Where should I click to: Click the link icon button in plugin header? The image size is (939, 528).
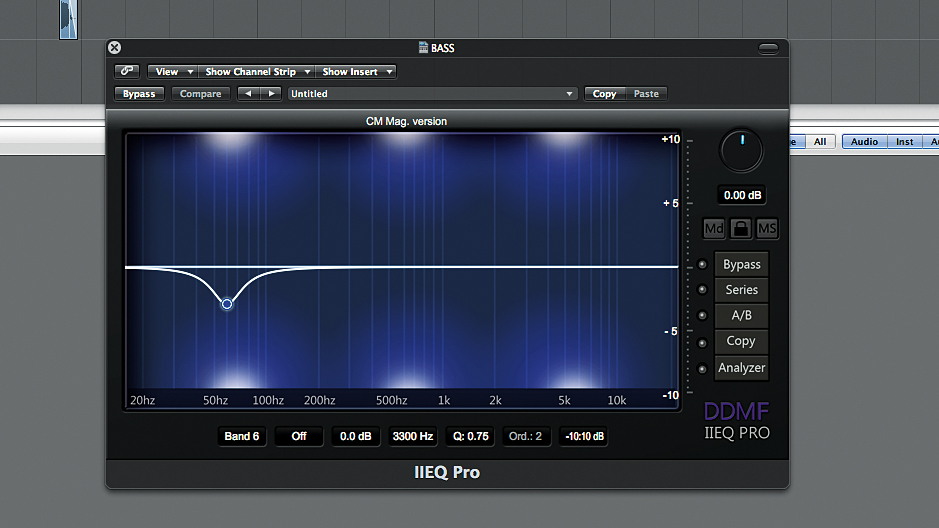(x=127, y=71)
